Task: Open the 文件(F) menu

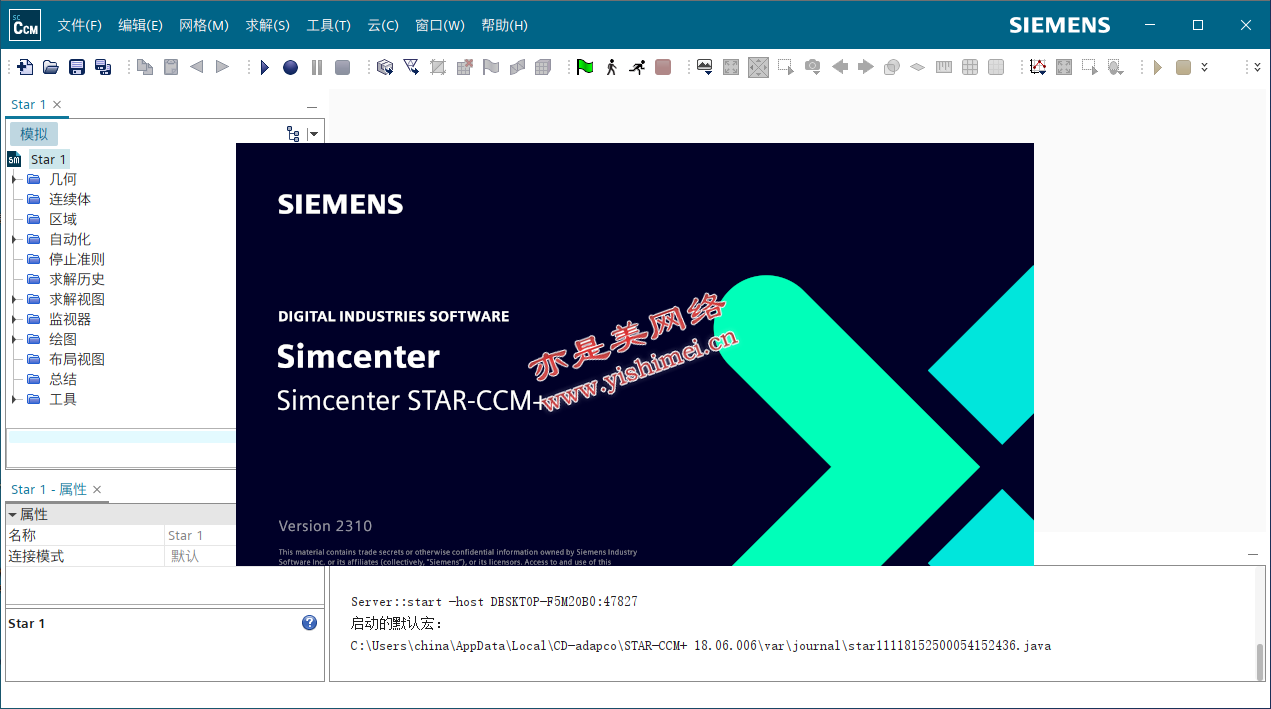Action: (80, 25)
